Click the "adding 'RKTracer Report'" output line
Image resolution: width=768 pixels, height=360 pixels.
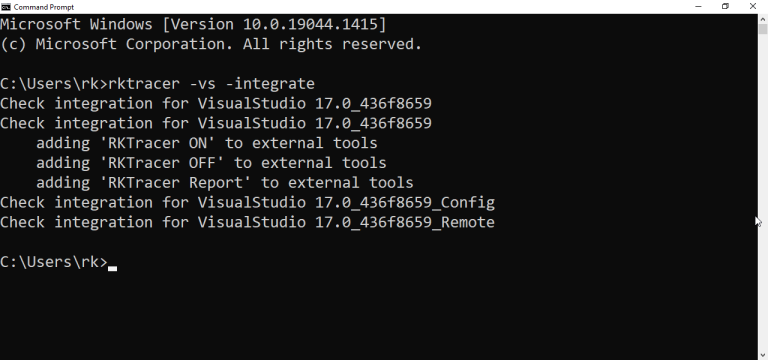click(225, 183)
